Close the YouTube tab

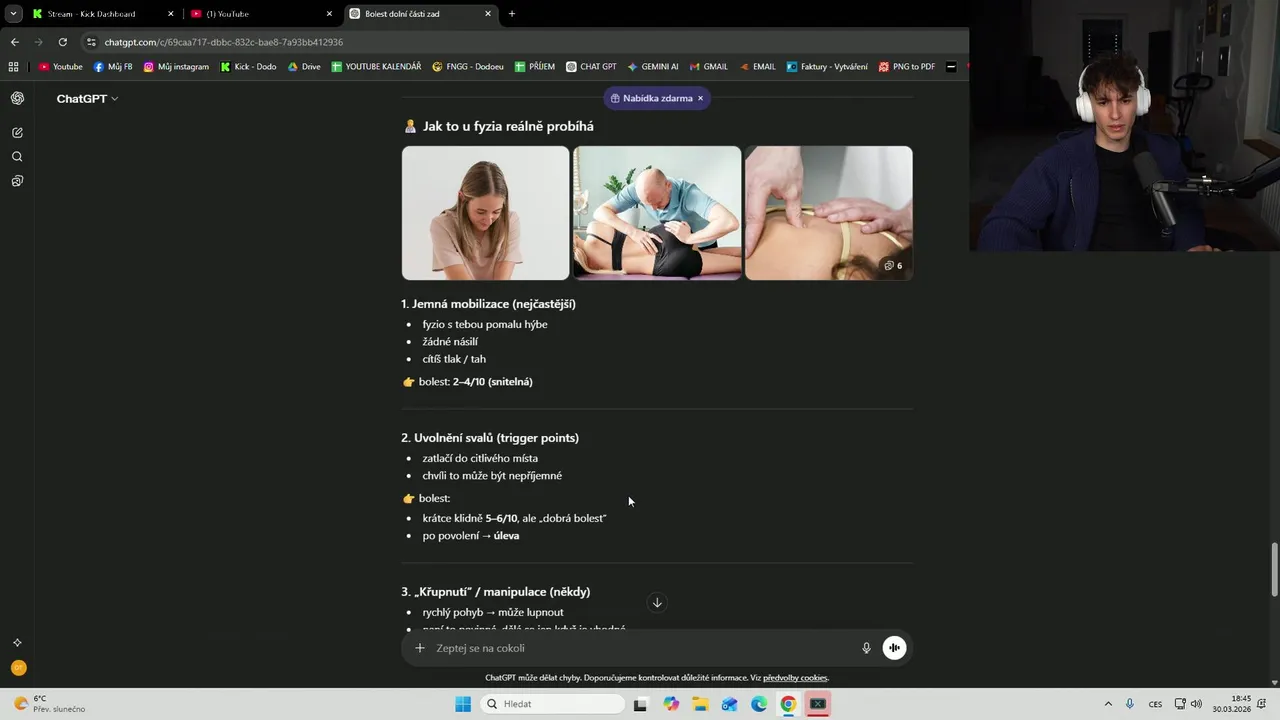click(329, 14)
